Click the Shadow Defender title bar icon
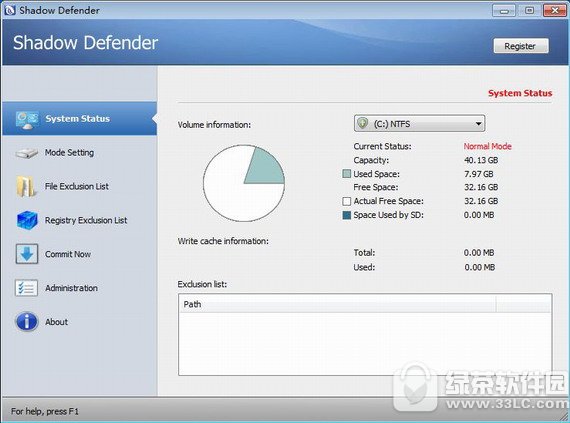 [x=9, y=10]
